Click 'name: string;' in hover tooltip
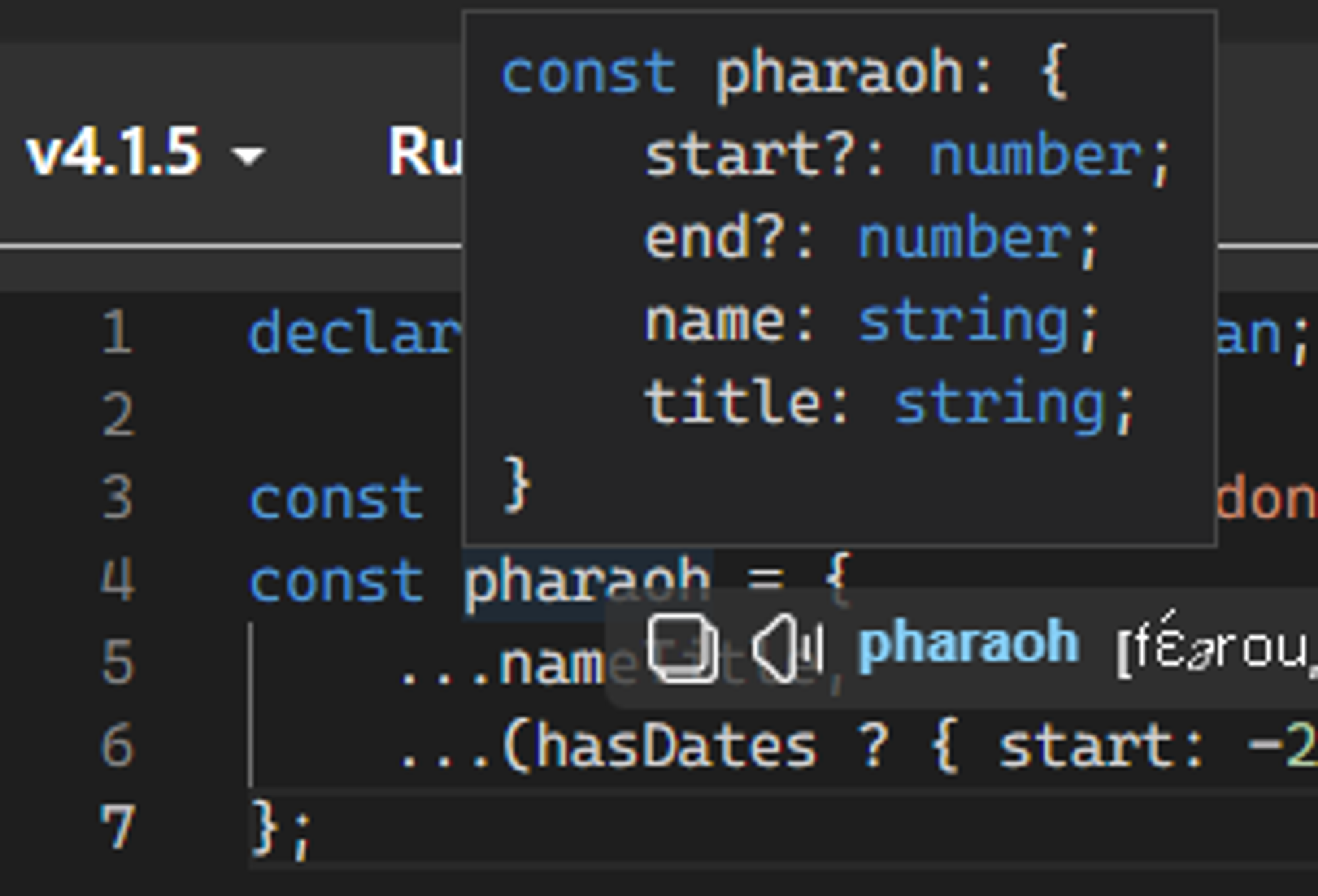The image size is (1318, 896). tap(871, 323)
